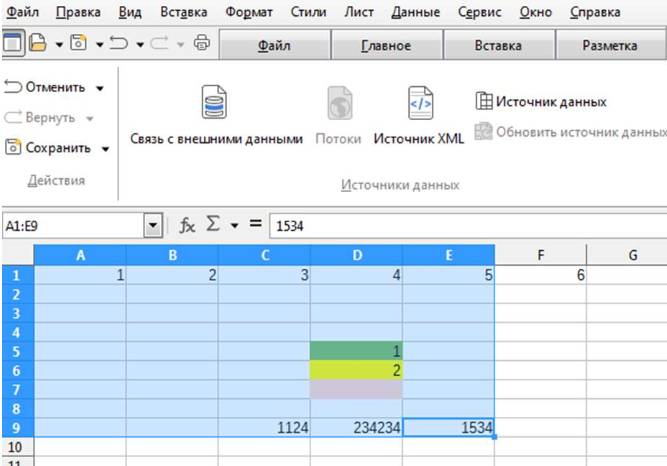Expand the Open document dropdown arrow
This screenshot has height=466, width=667.
pos(59,44)
